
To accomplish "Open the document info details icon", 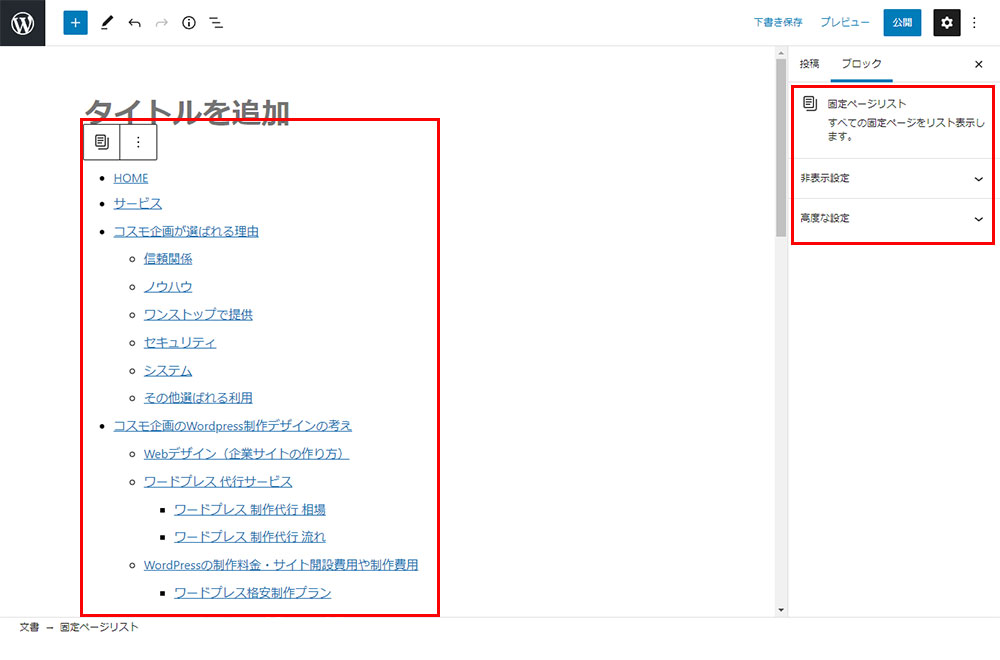I will [189, 23].
